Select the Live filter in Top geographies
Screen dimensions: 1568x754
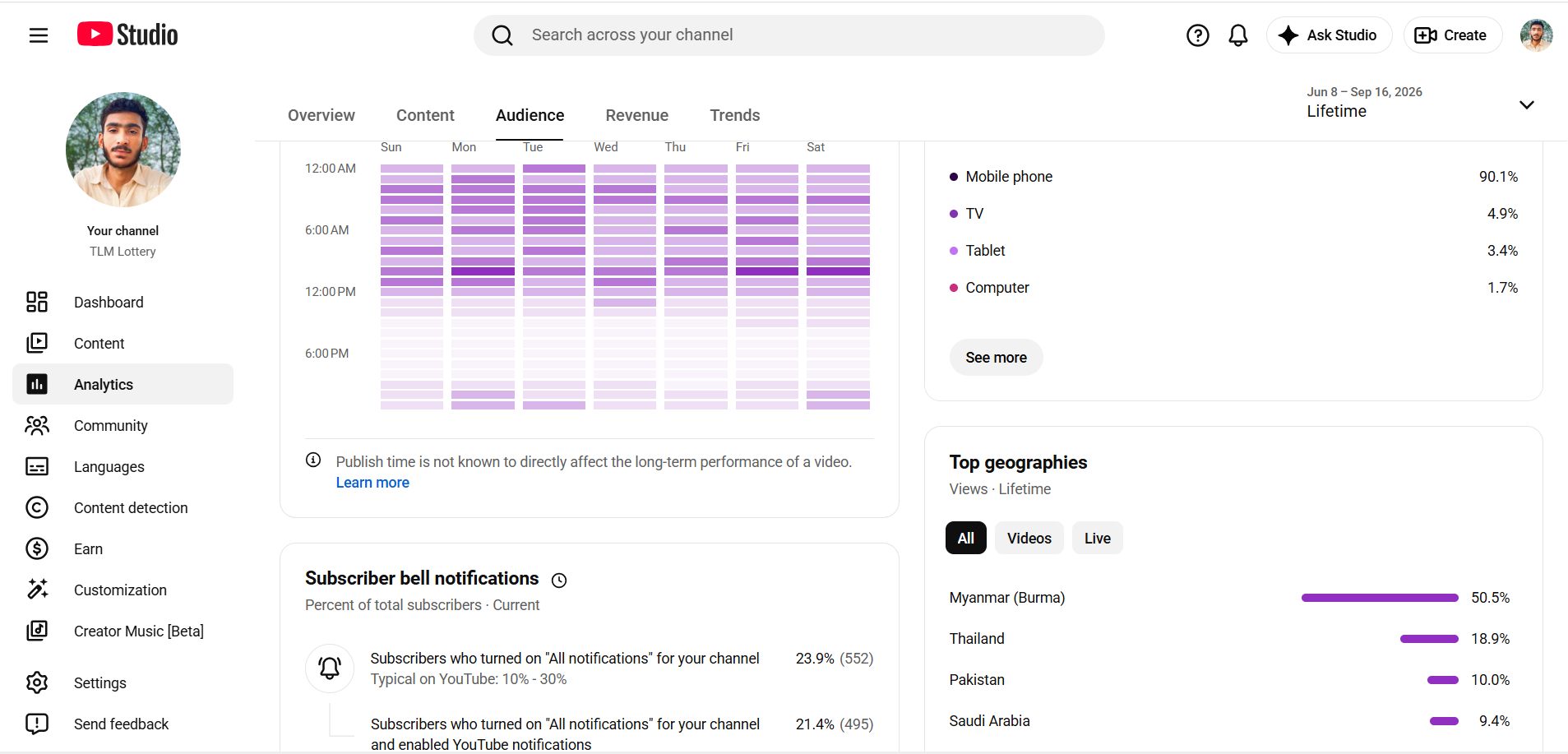pos(1098,539)
